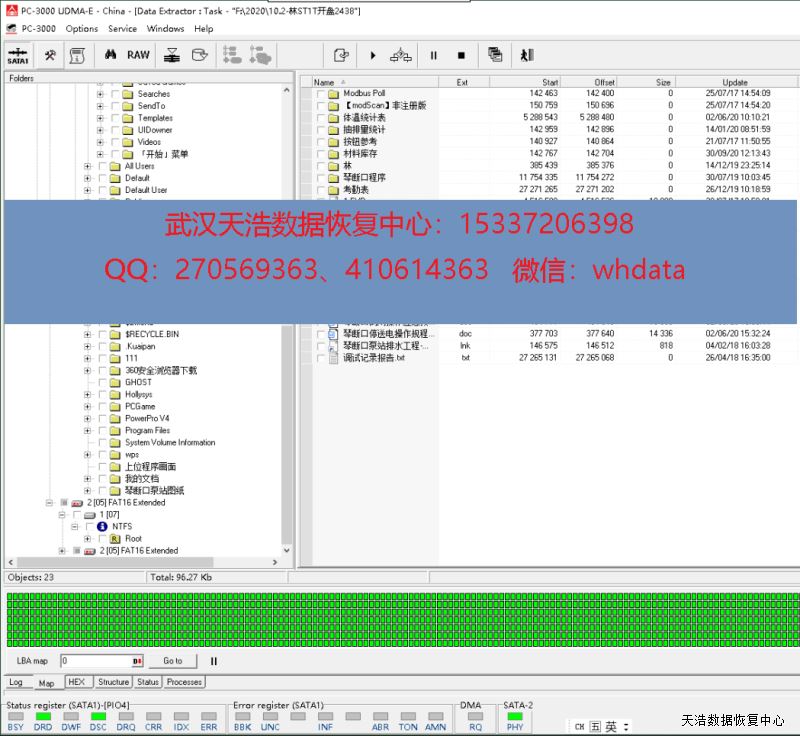Switch to the HEX tab
This screenshot has width=800, height=736.
[77, 682]
